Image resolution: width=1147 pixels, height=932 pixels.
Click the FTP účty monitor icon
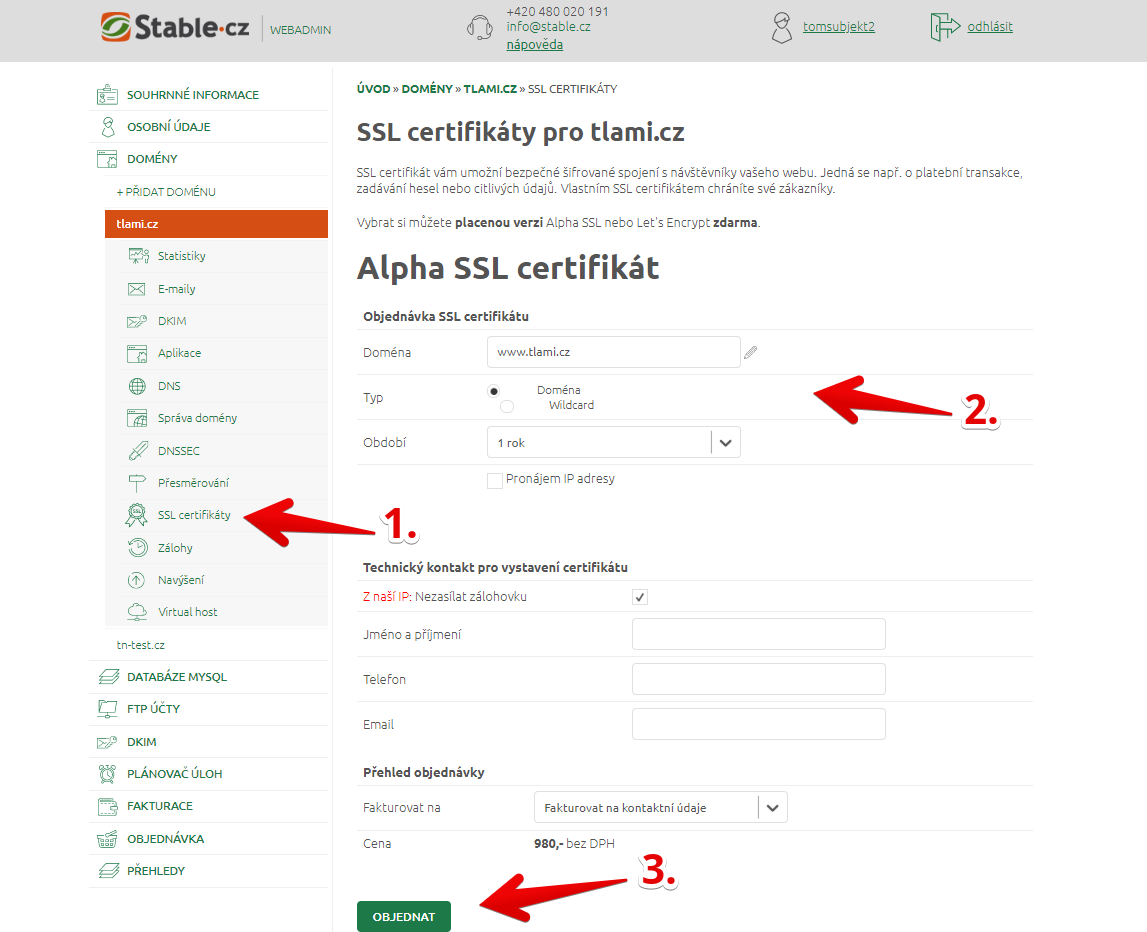click(108, 709)
